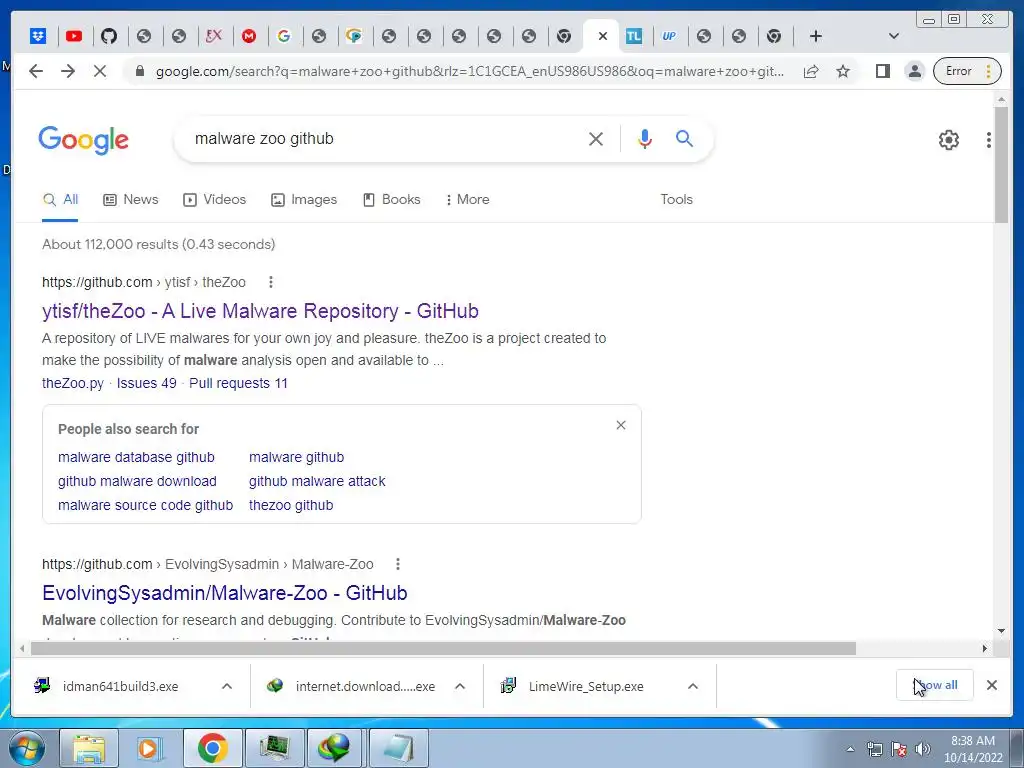Open Internet Download Manager taskbar icon
This screenshot has height=768, width=1024.
click(333, 748)
